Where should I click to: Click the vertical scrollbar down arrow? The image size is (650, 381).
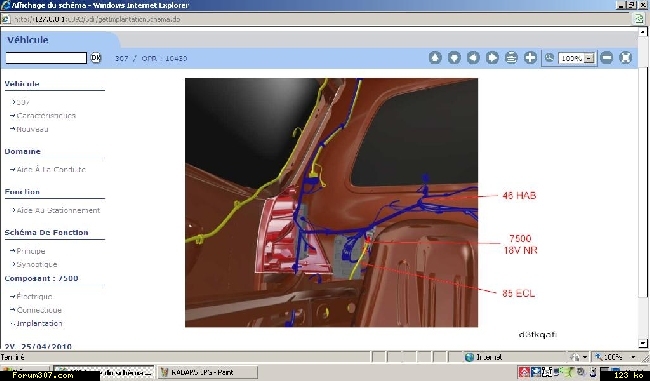tap(643, 343)
